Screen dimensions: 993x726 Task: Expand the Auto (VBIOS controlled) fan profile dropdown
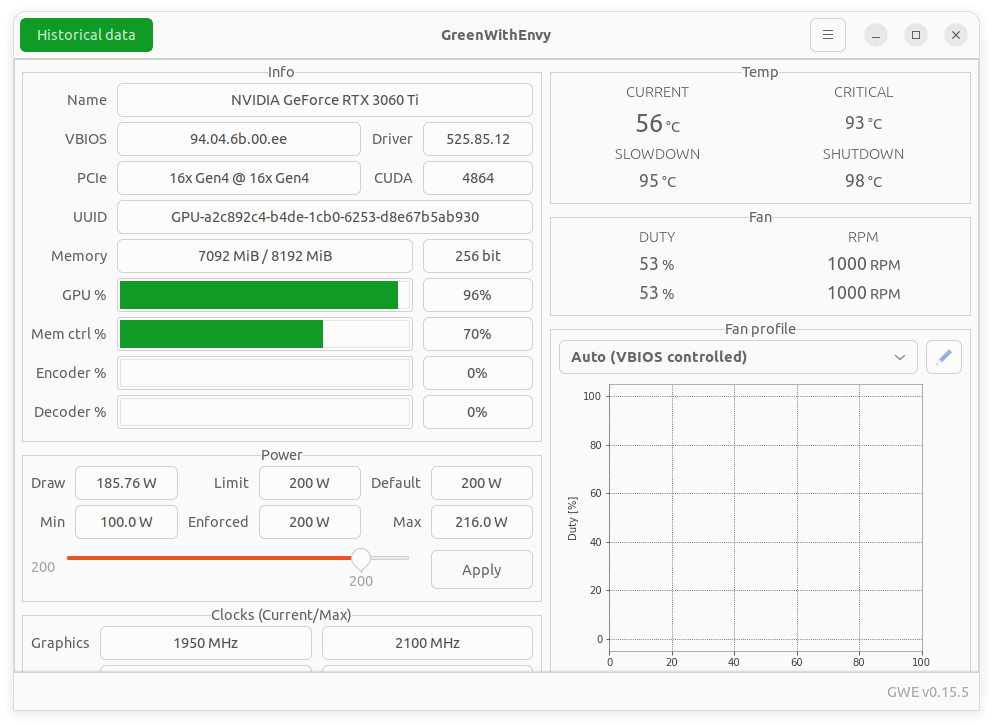[738, 357]
